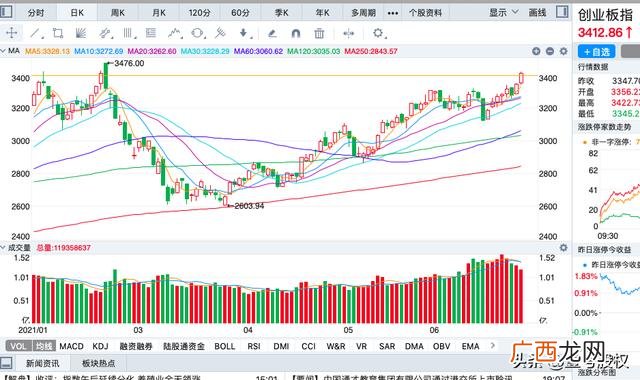Select the MACD indicator
The image size is (640, 380).
pyautogui.click(x=71, y=346)
